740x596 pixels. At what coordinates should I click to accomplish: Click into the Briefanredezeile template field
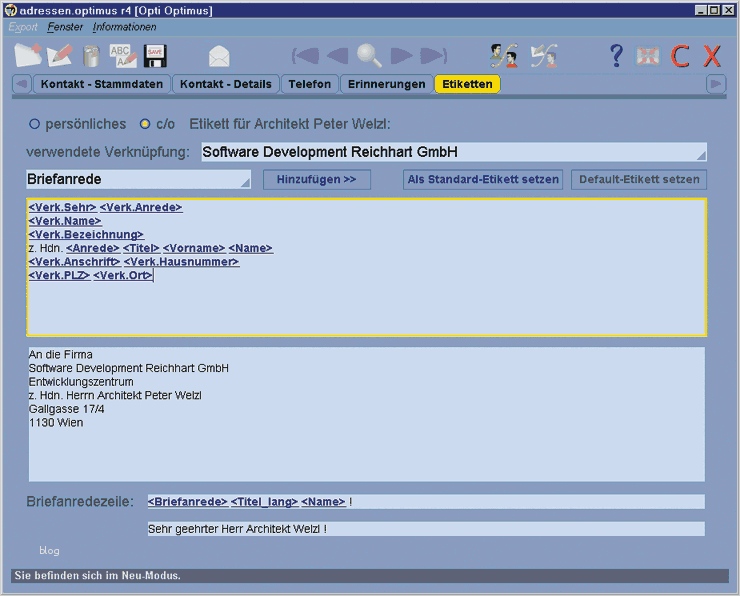(x=425, y=502)
